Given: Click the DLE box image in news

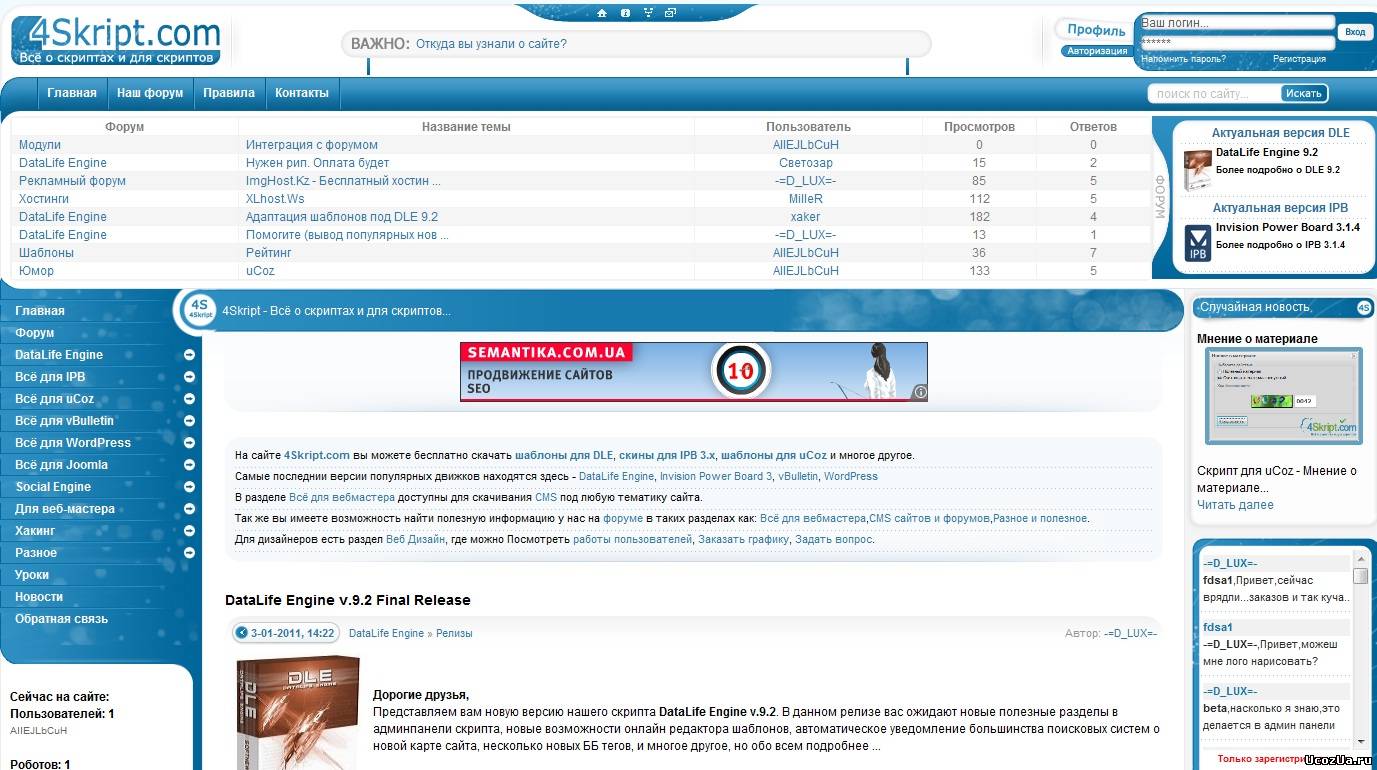Looking at the screenshot, I should tap(298, 712).
